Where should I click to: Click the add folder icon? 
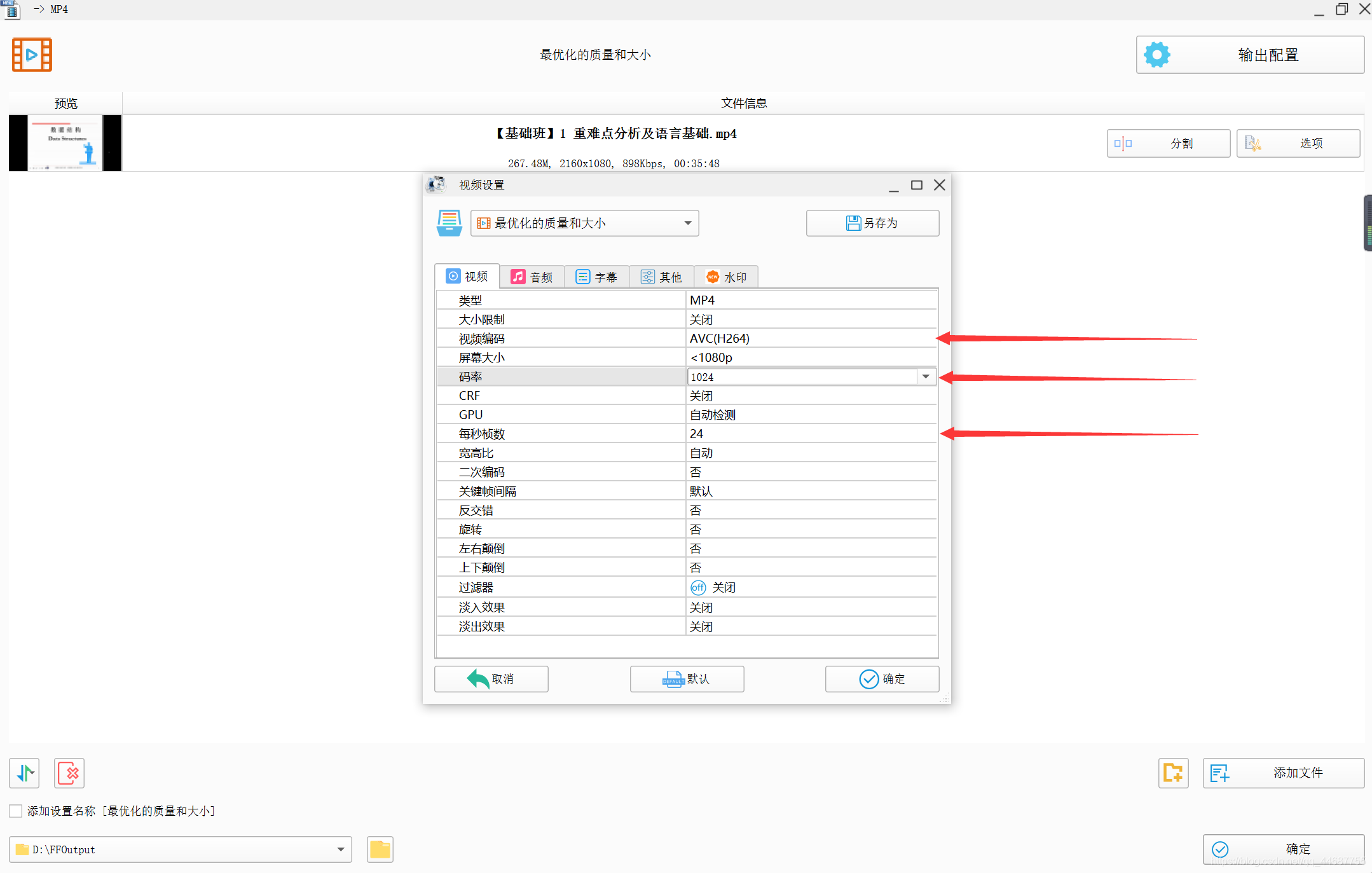(1173, 773)
